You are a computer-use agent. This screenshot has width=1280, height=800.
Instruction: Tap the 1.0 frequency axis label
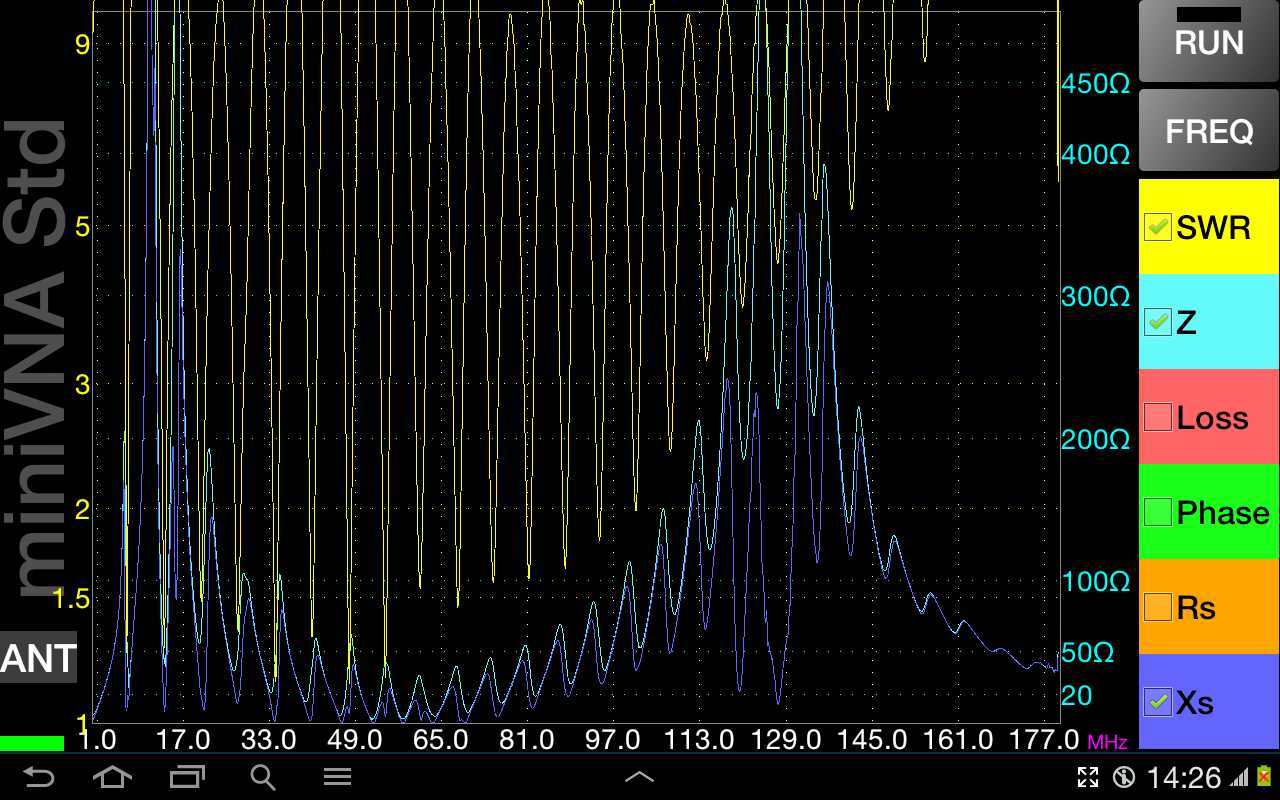[96, 740]
